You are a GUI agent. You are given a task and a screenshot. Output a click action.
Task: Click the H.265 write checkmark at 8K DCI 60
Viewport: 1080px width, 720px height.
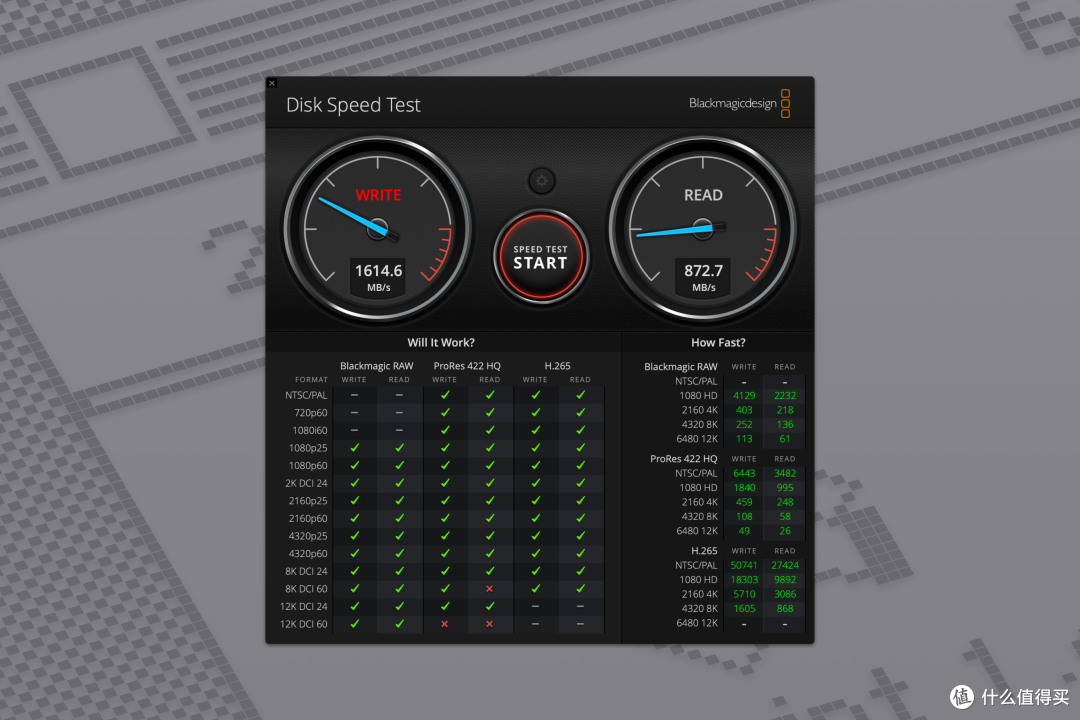pos(535,589)
